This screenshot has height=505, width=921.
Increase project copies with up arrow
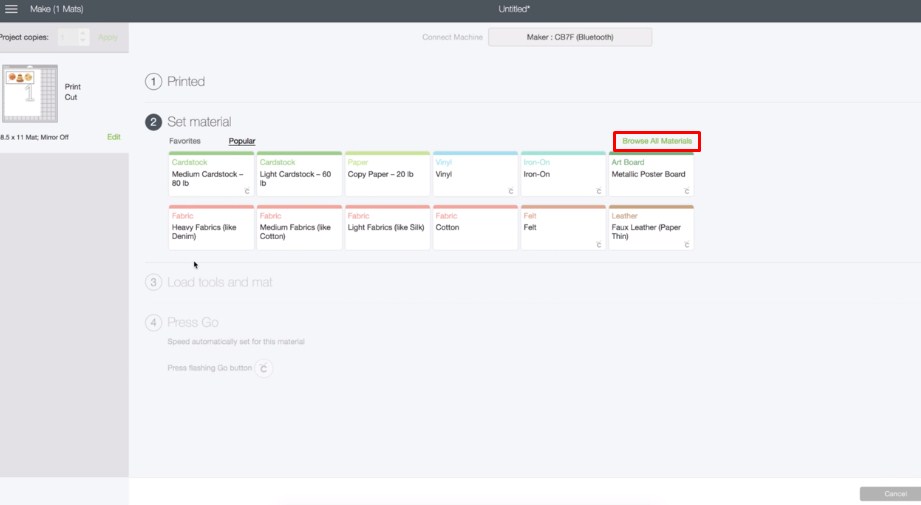coord(83,33)
